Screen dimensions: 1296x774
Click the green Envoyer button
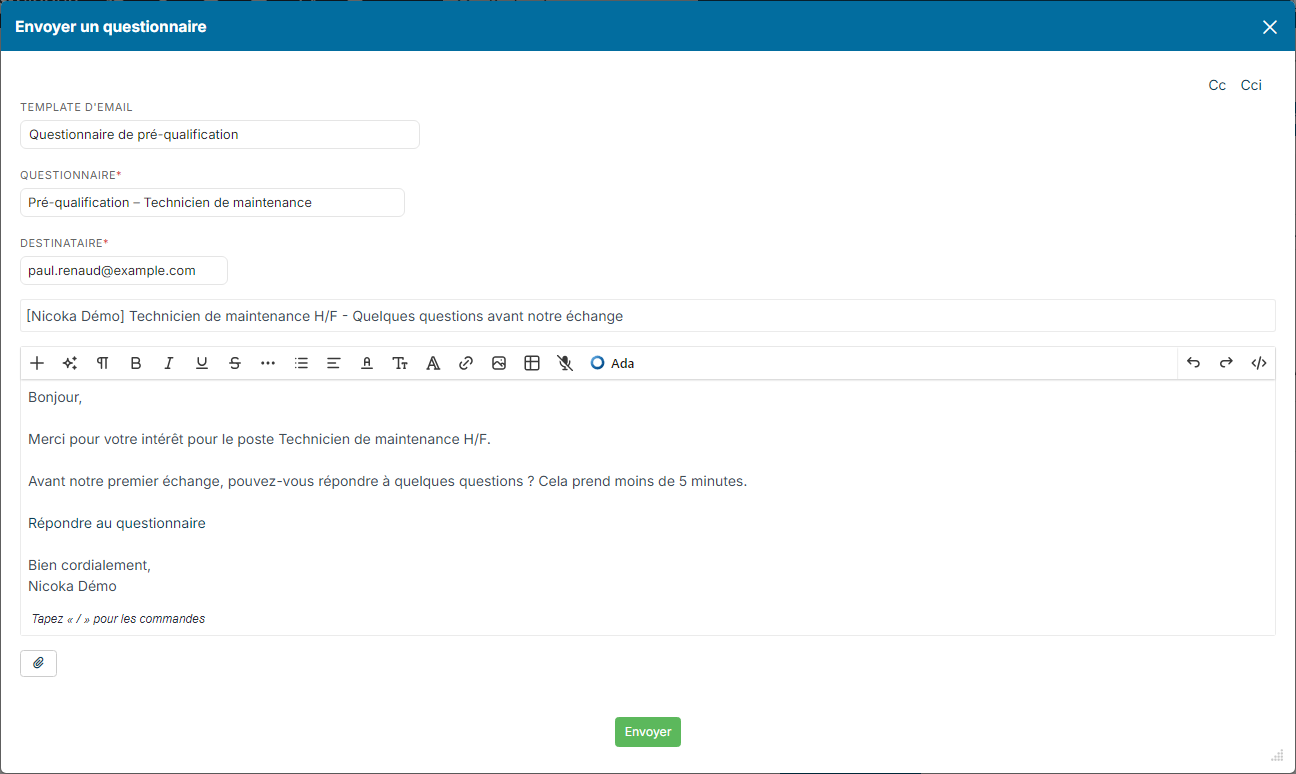(x=648, y=732)
